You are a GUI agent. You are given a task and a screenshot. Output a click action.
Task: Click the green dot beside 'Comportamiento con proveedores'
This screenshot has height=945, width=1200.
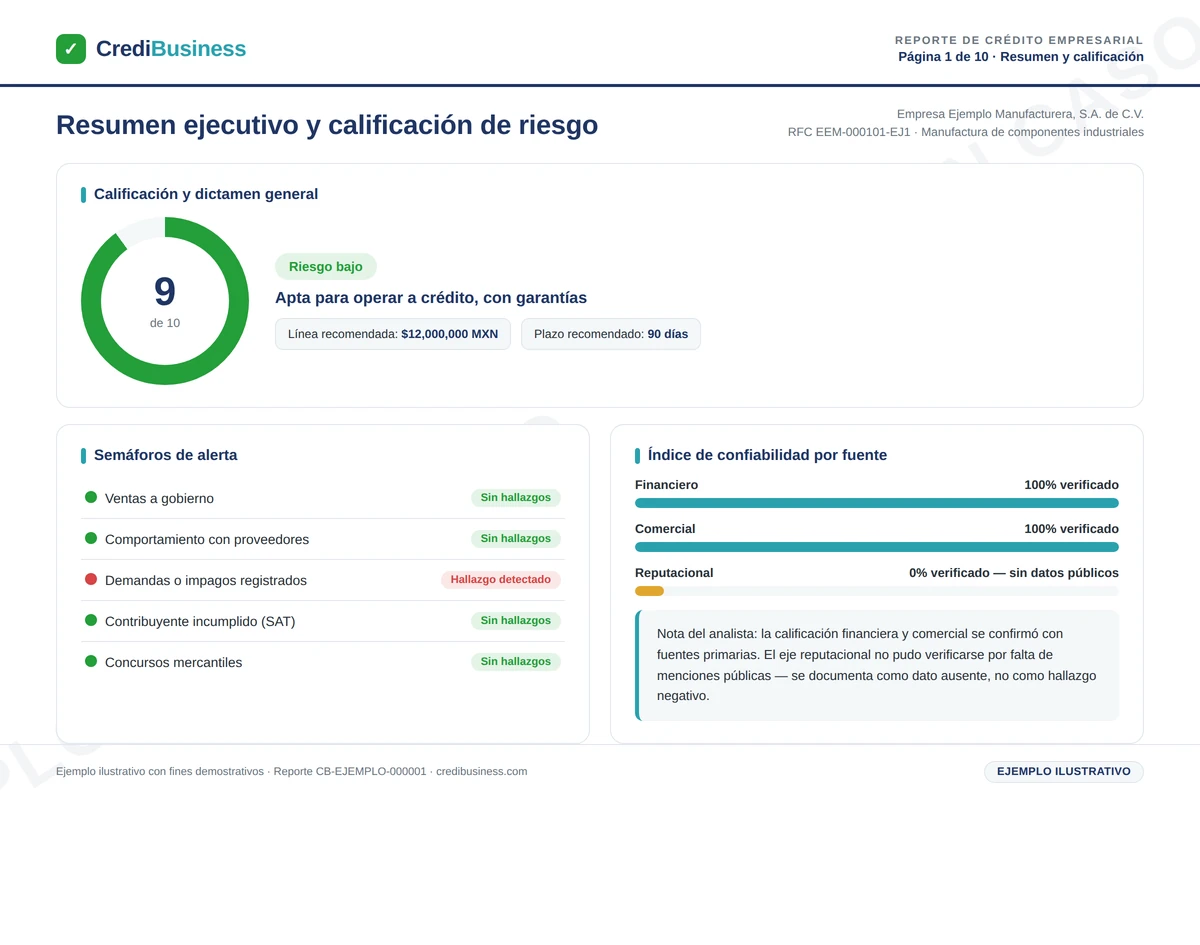pyautogui.click(x=91, y=538)
